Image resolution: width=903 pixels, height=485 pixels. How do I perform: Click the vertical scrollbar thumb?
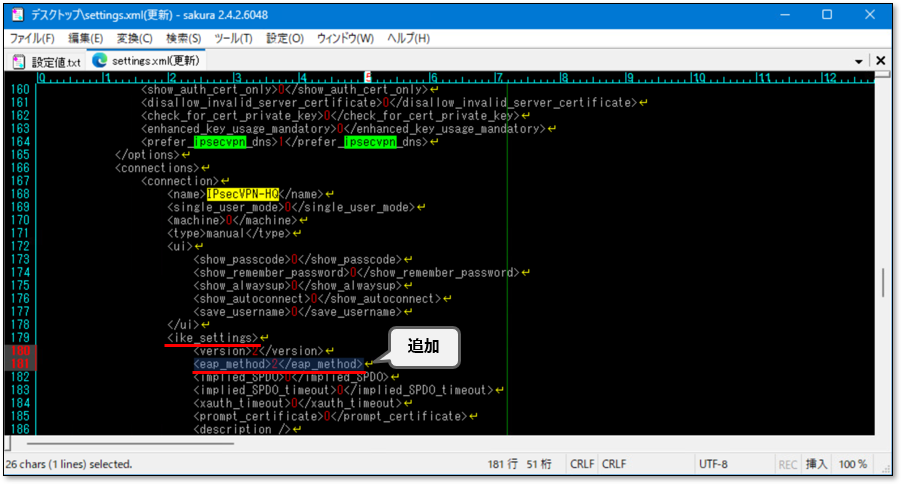coord(882,284)
